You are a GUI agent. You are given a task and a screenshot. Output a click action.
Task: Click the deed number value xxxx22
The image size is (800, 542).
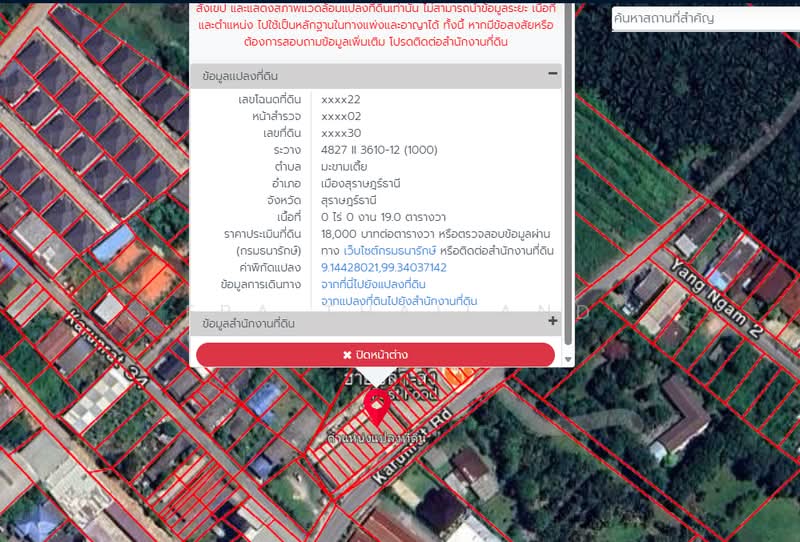pyautogui.click(x=340, y=100)
